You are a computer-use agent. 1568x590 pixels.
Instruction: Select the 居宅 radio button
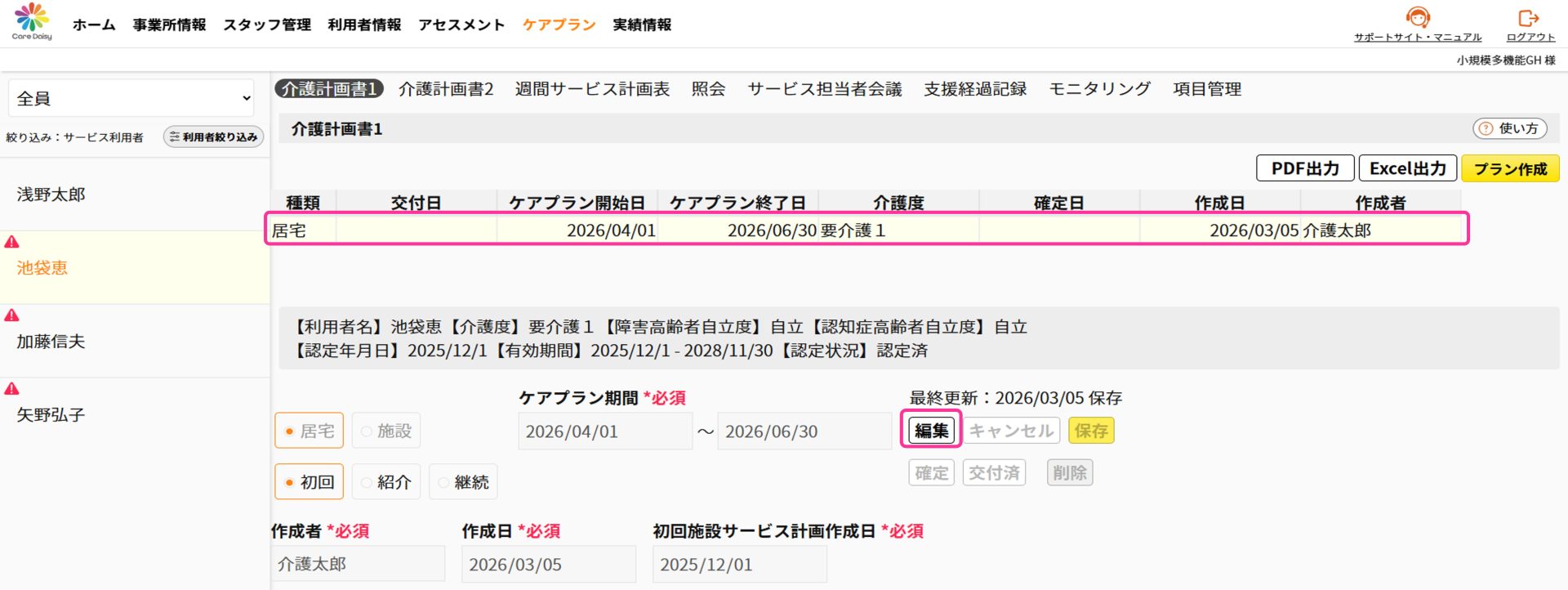(x=290, y=431)
